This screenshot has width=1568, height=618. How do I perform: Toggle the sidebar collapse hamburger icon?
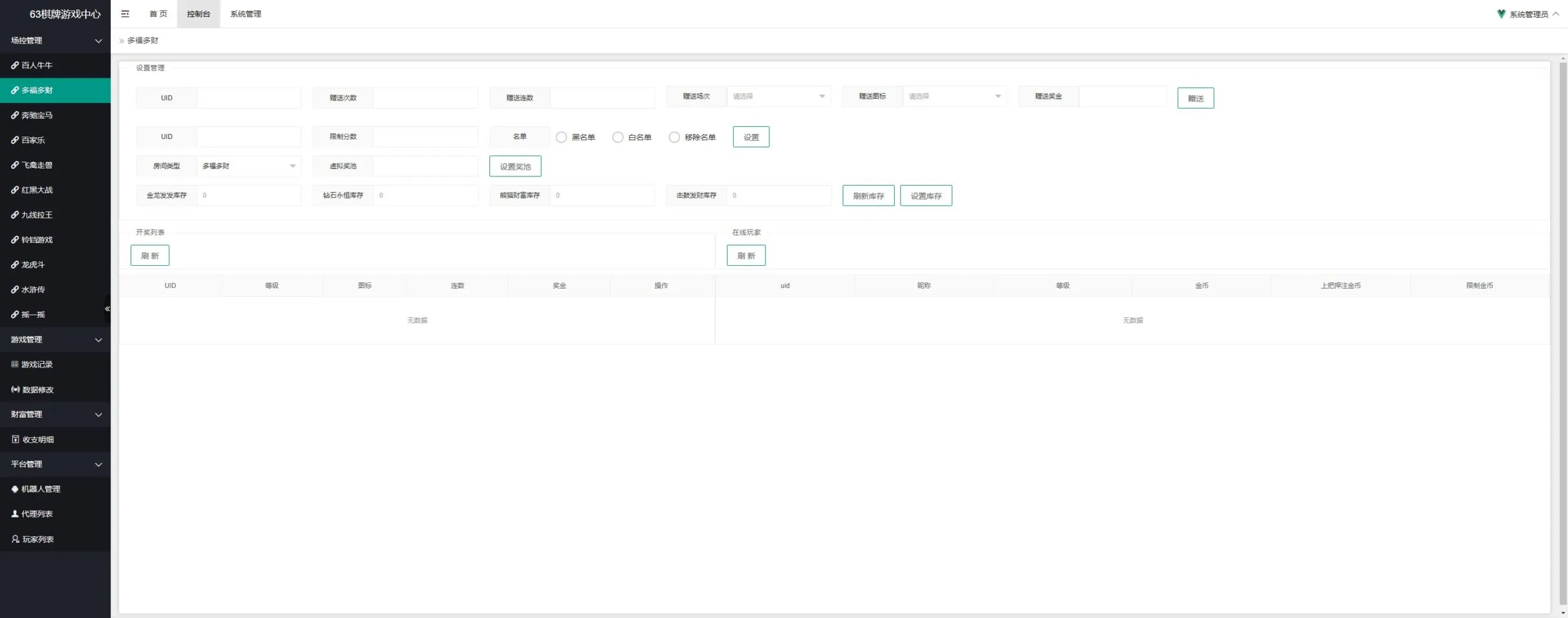[125, 13]
